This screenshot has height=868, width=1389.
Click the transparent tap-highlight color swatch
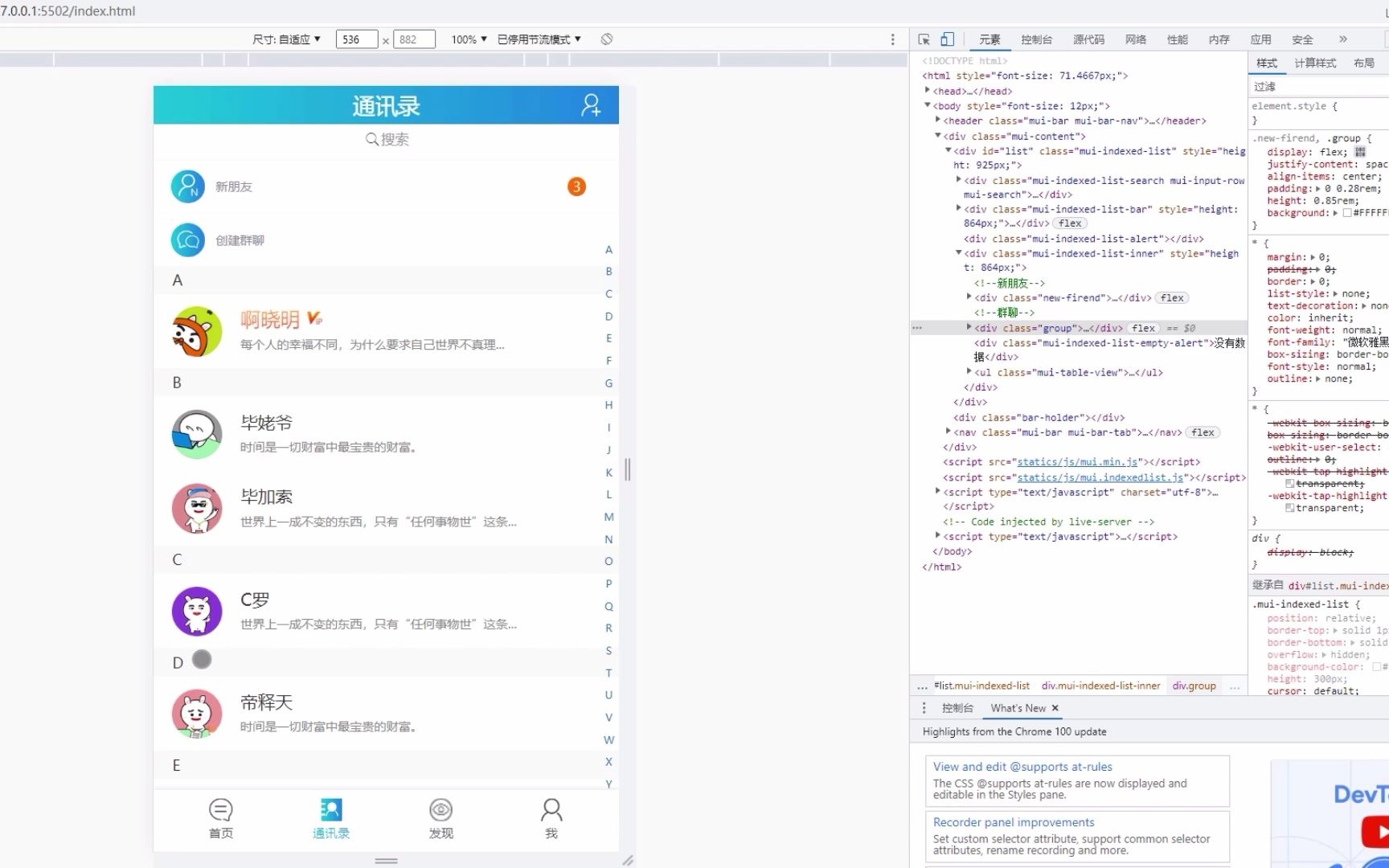pos(1289,508)
